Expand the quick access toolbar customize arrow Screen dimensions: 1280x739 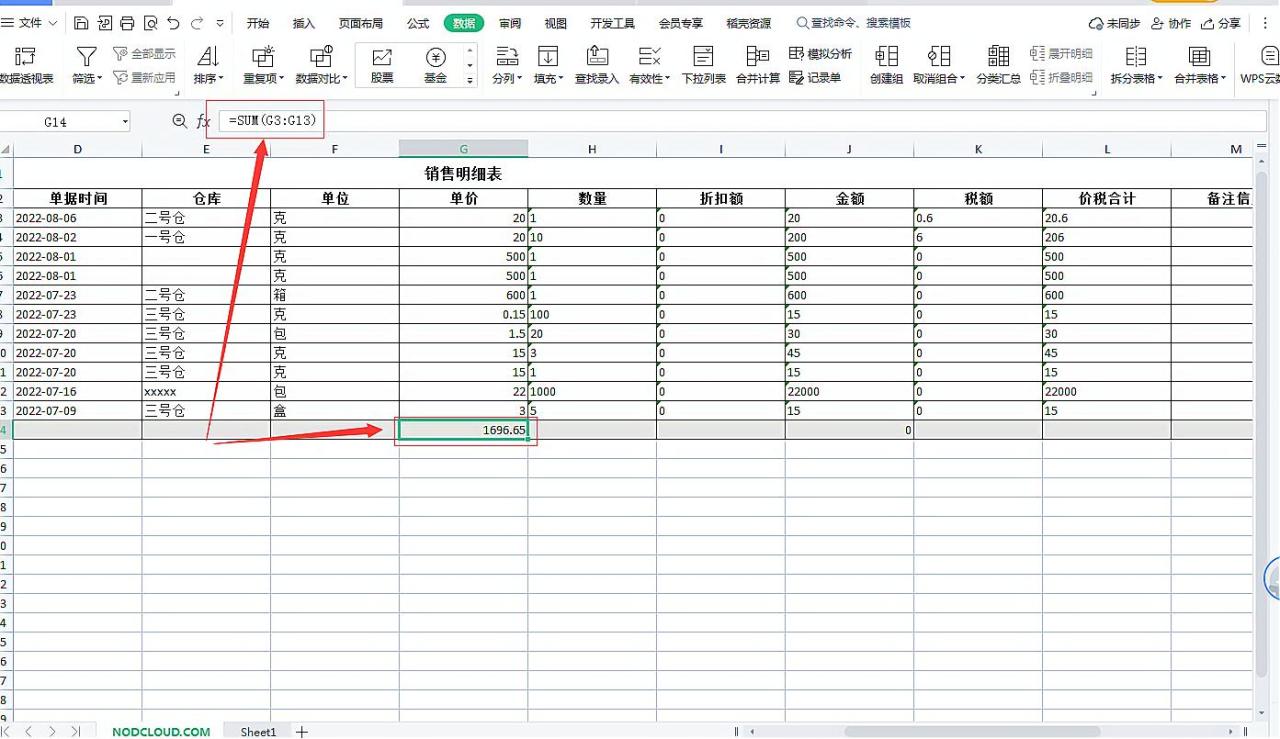click(x=220, y=23)
